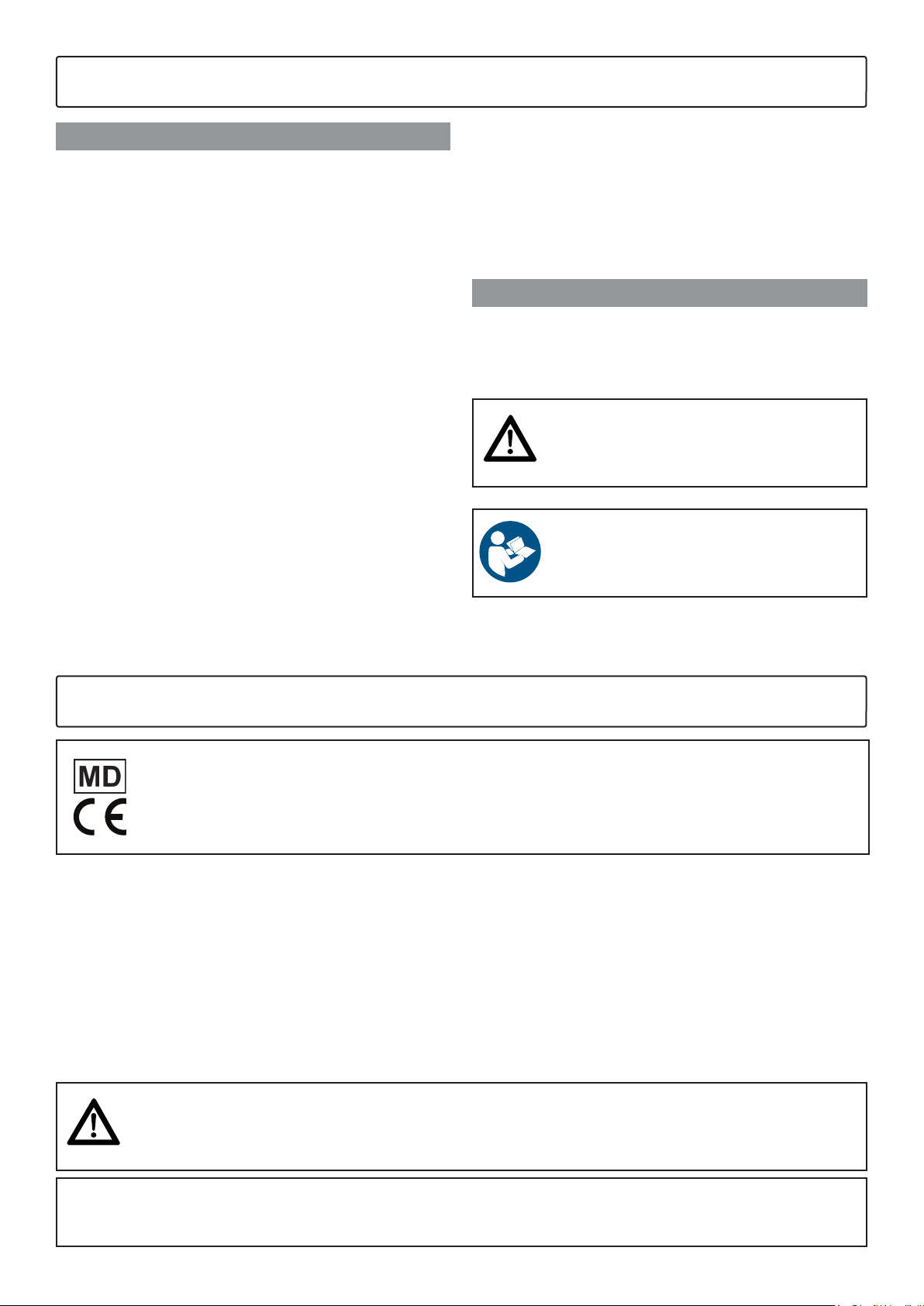This screenshot has height=1306, width=924.
Task: Click the blue read-the-manual icon
Action: [x=510, y=551]
